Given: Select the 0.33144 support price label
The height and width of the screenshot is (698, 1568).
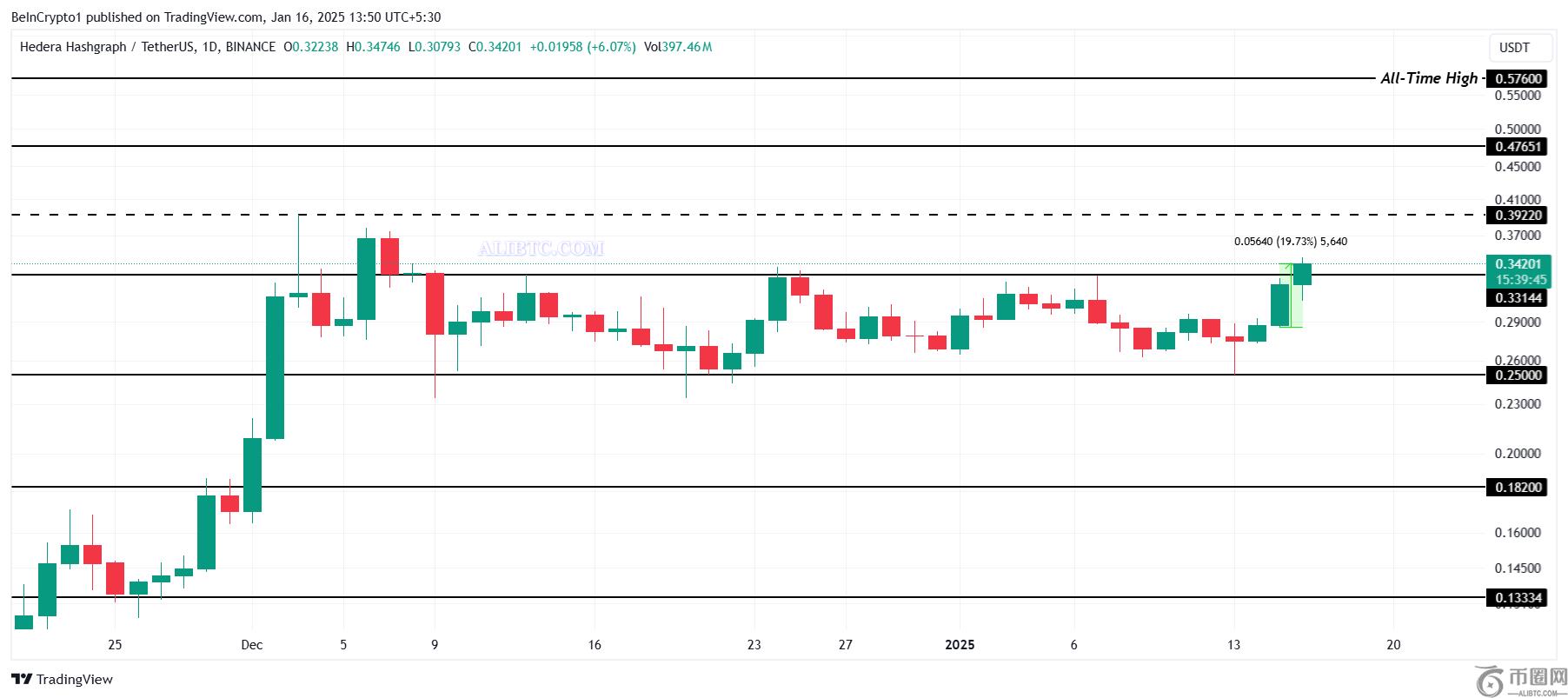Looking at the screenshot, I should [x=1518, y=298].
